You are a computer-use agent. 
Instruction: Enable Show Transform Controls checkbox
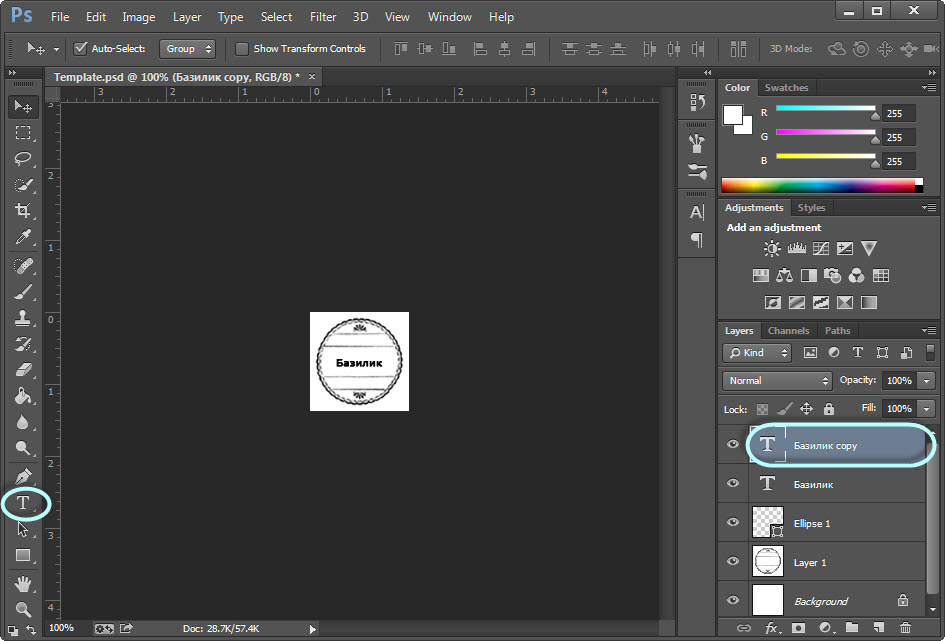242,49
